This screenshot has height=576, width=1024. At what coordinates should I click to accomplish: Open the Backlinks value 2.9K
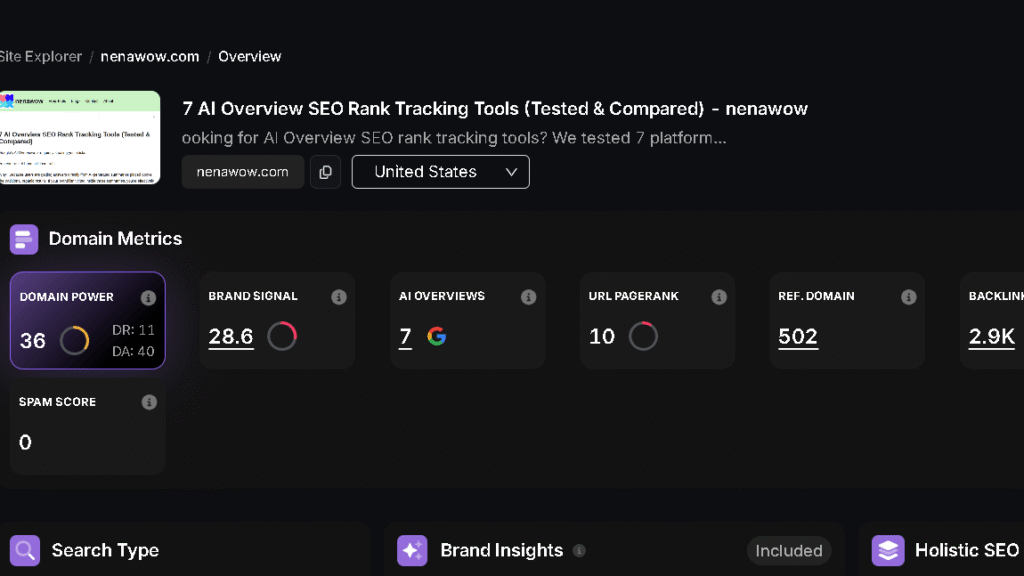(x=991, y=337)
